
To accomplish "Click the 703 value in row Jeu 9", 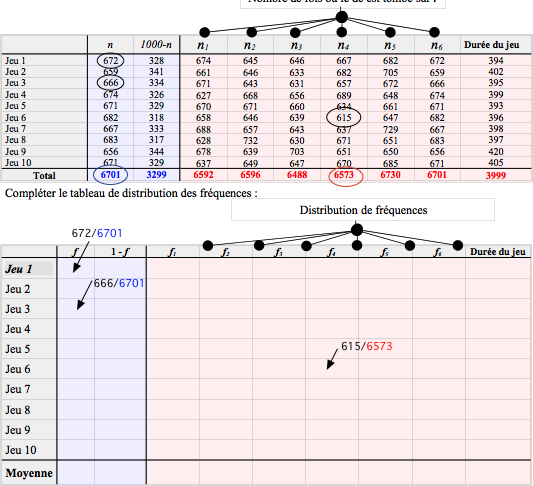I will pos(297,152).
